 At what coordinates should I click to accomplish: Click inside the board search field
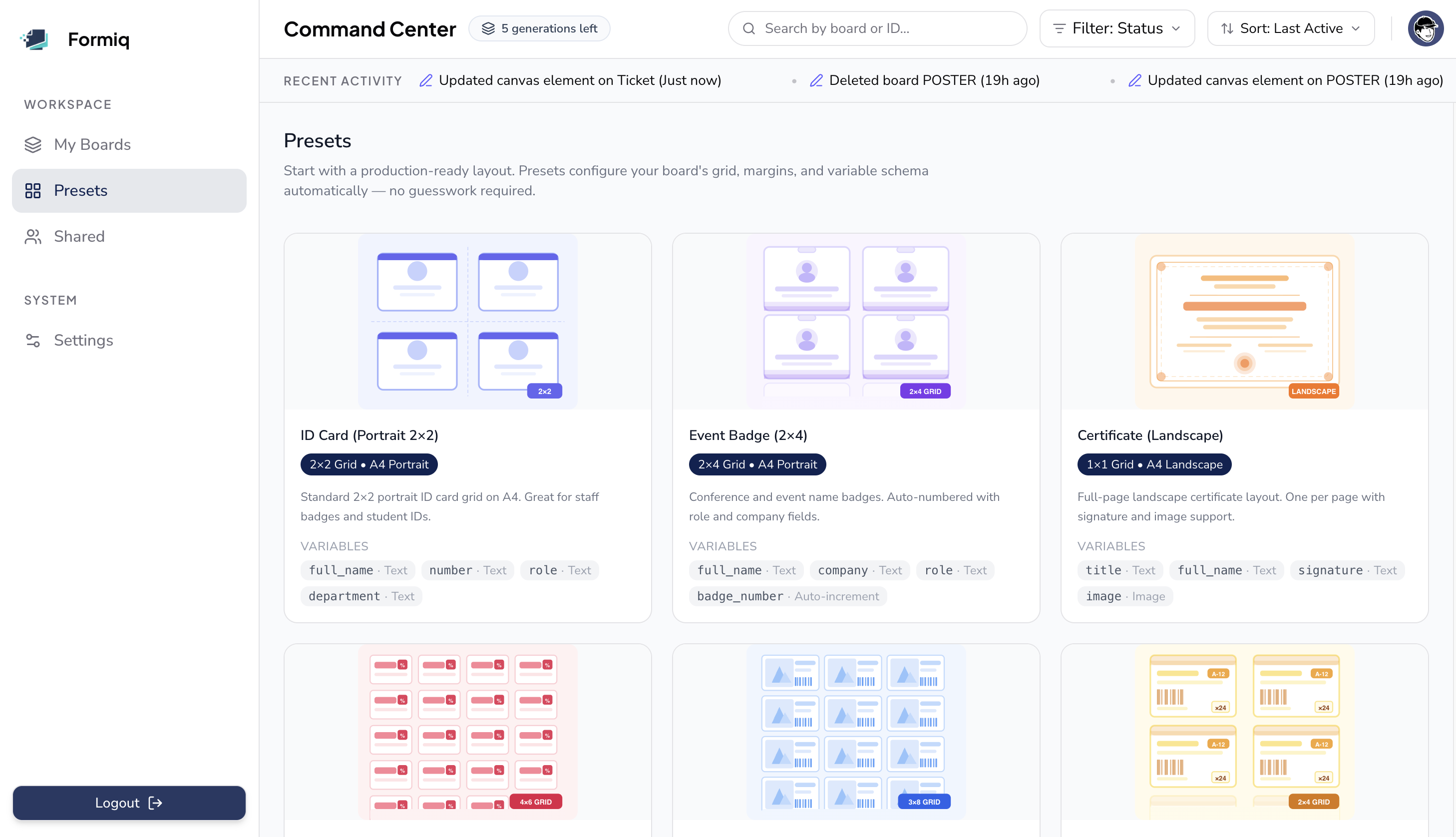pos(873,28)
